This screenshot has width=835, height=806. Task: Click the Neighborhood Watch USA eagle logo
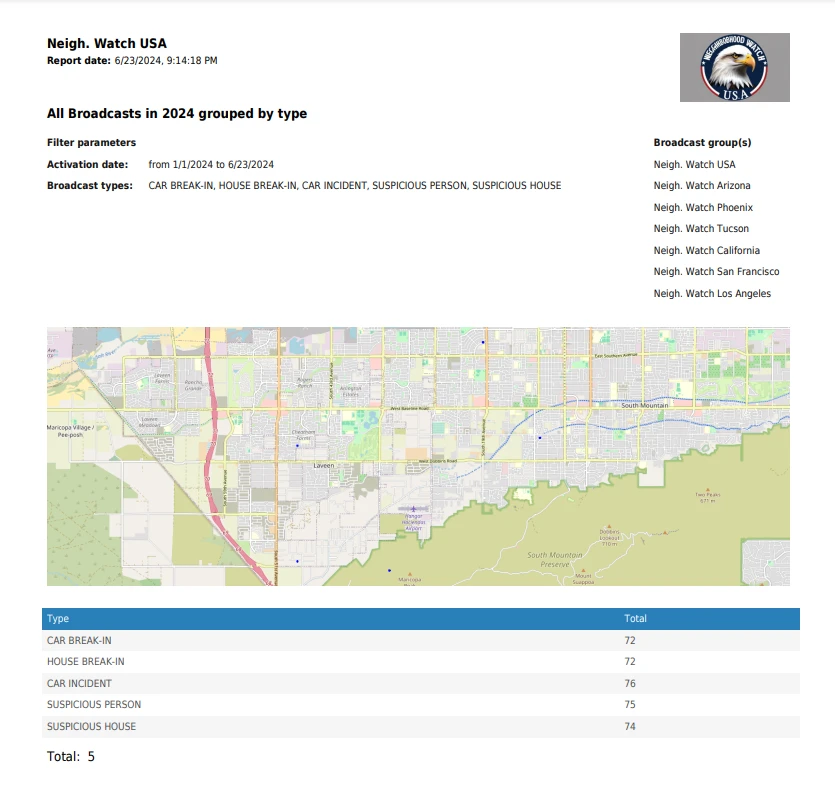(734, 67)
